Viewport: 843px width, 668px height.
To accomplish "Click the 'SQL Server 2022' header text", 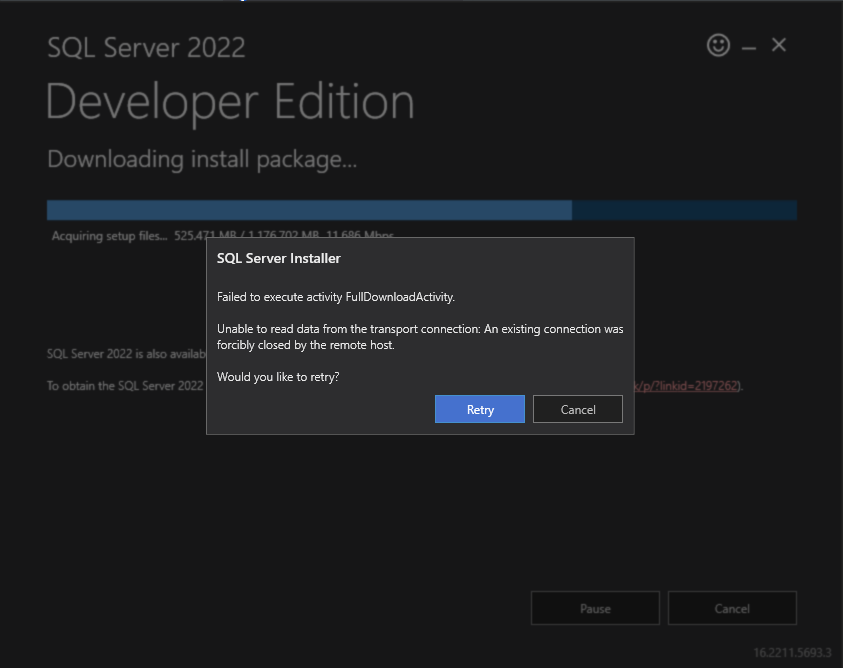I will click(x=146, y=47).
